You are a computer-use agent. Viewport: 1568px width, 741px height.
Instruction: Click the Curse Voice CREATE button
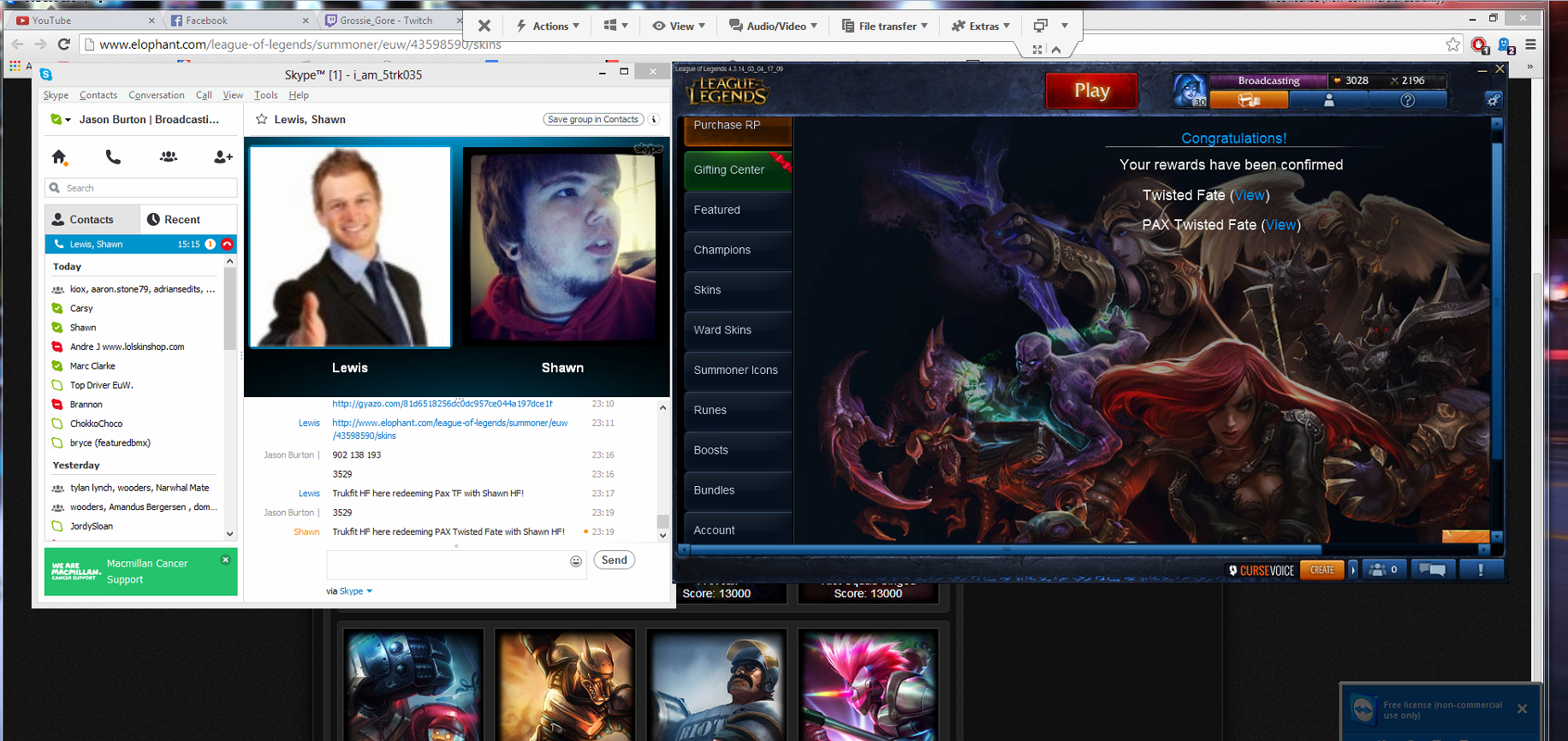pos(1322,570)
